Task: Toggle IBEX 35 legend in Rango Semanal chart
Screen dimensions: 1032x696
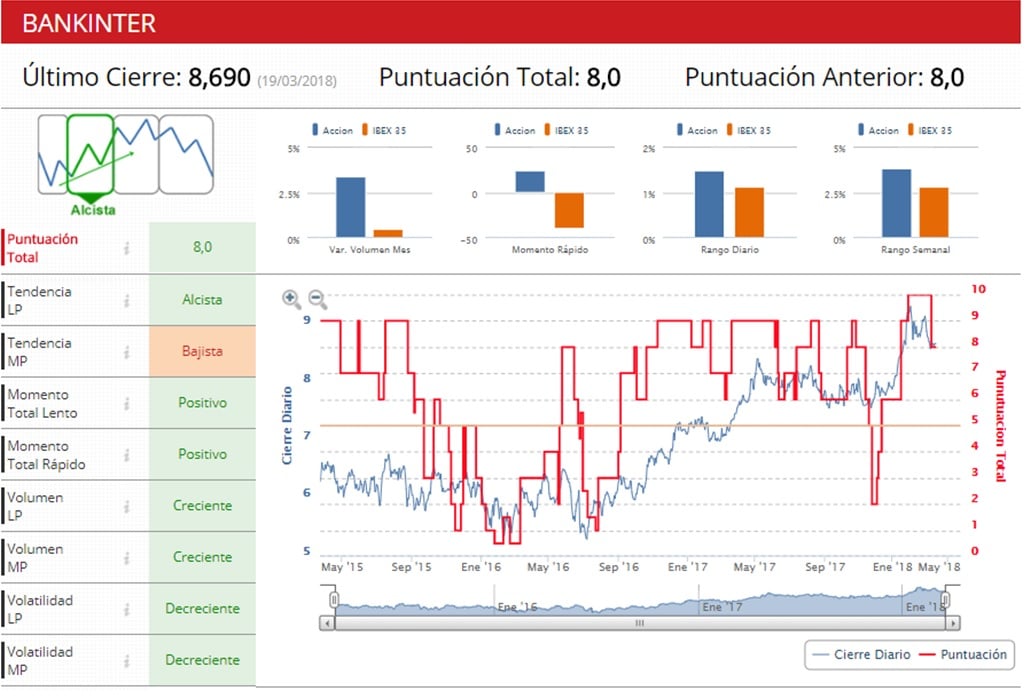Action: [x=930, y=130]
